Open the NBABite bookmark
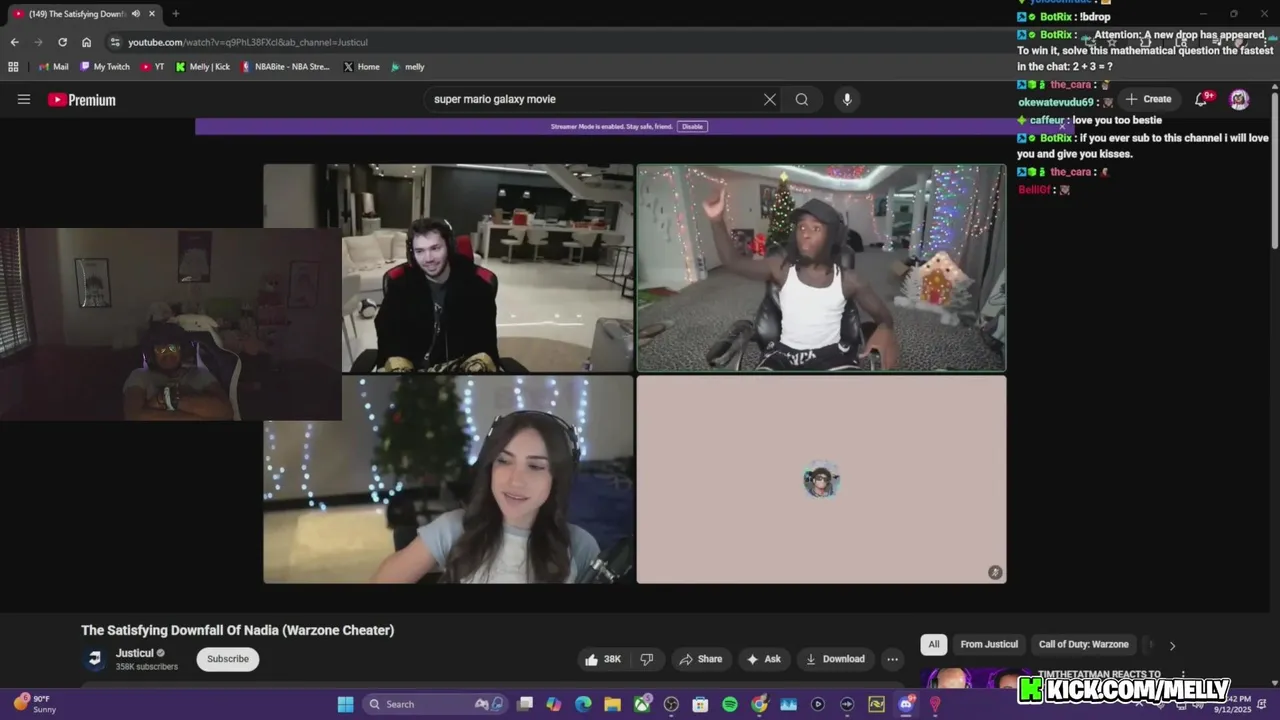The height and width of the screenshot is (720, 1280). pyautogui.click(x=285, y=67)
